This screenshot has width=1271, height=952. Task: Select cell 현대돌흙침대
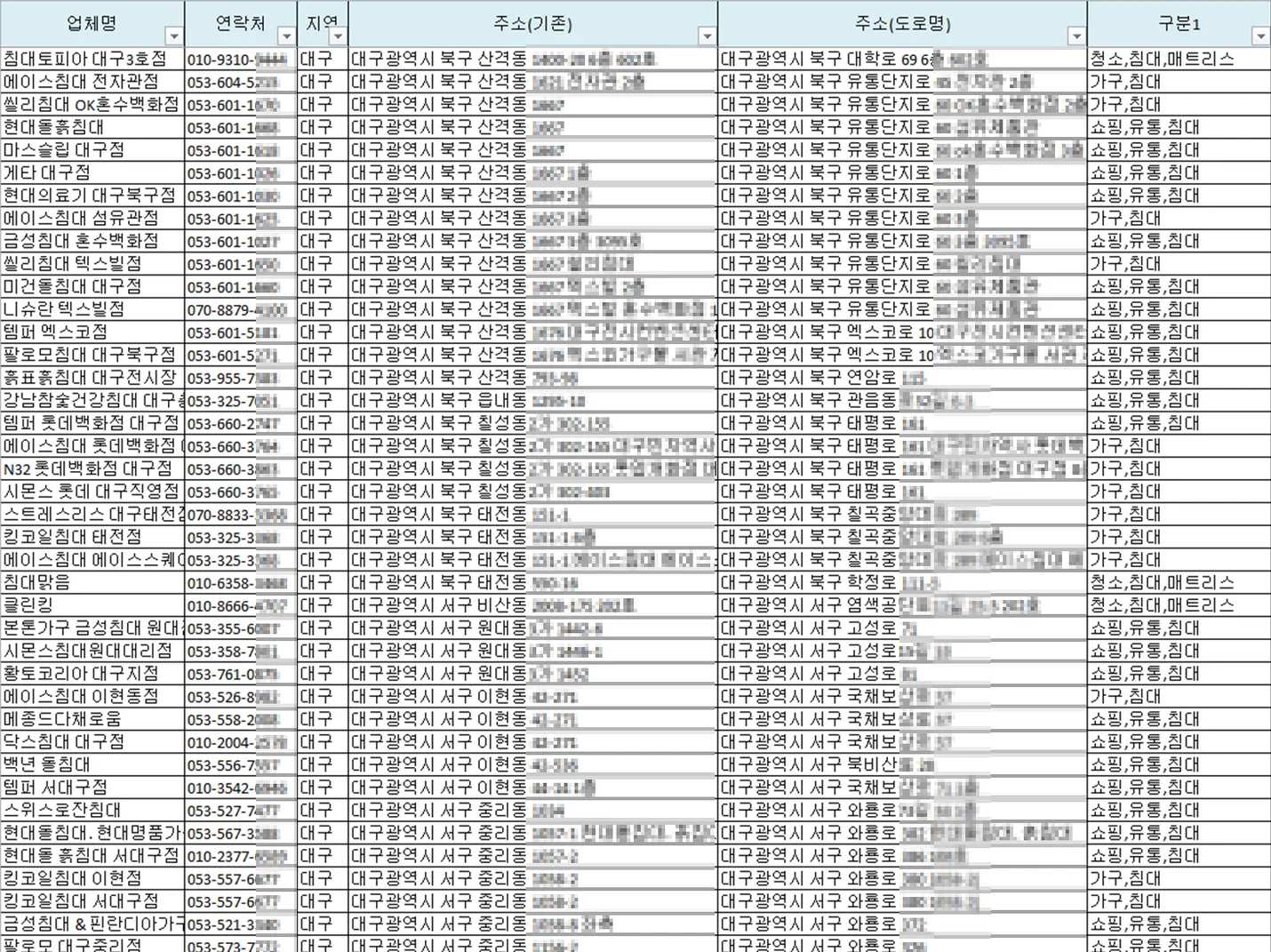pos(92,127)
